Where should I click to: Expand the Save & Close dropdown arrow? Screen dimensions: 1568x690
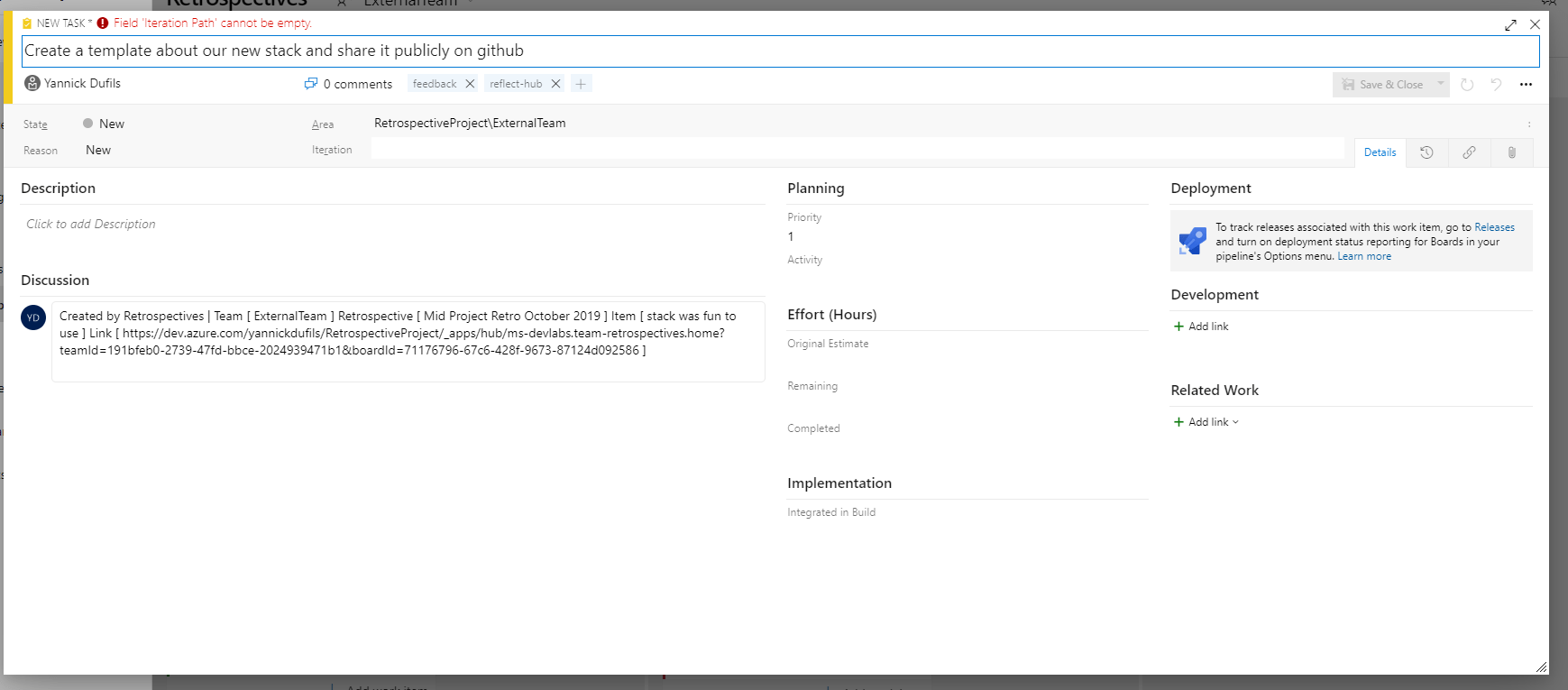1441,84
